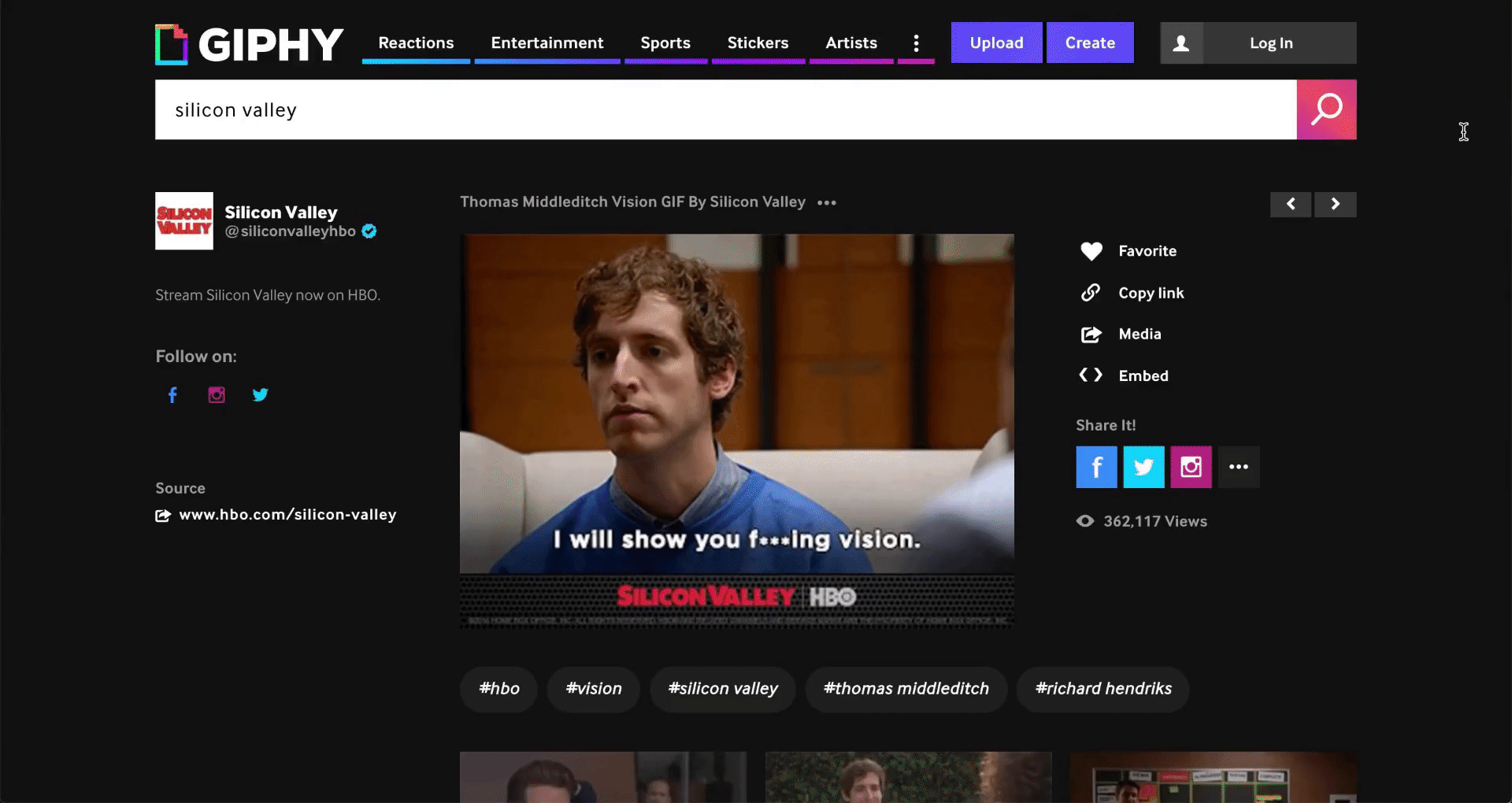The image size is (1512, 803).
Task: Click the Embed label
Action: (x=1143, y=376)
